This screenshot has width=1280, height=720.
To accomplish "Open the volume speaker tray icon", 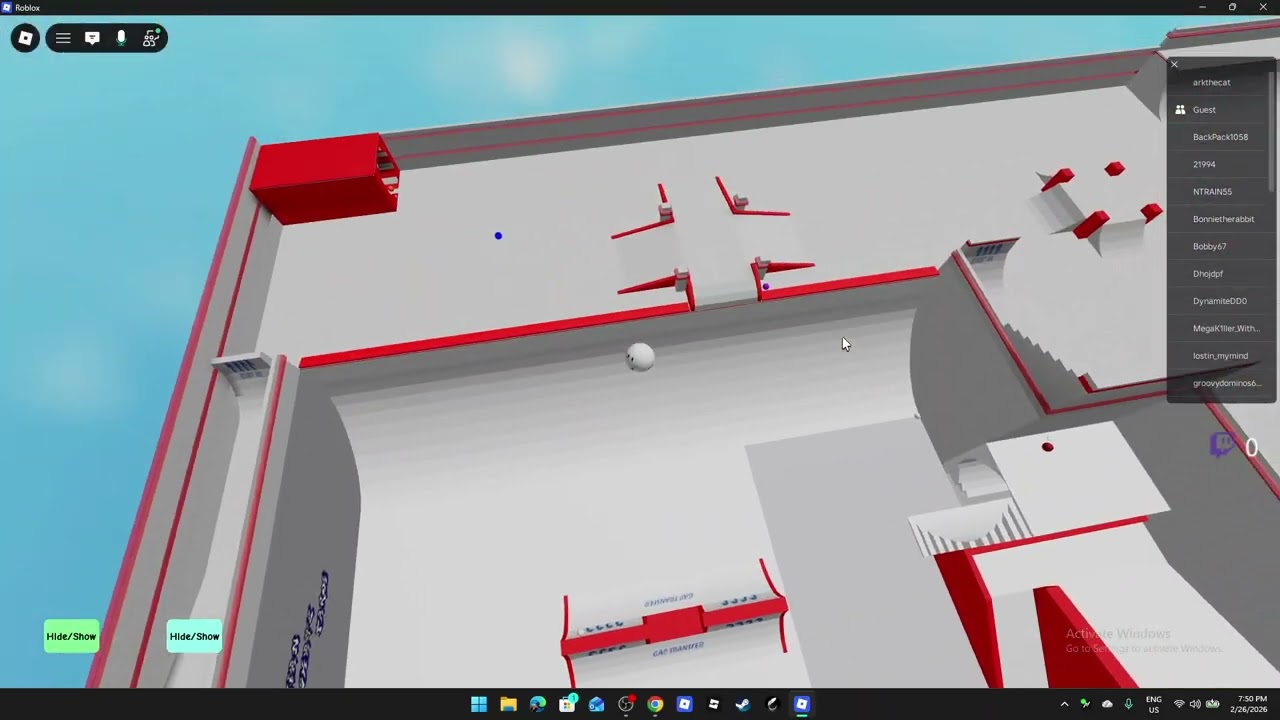I will (x=1195, y=704).
